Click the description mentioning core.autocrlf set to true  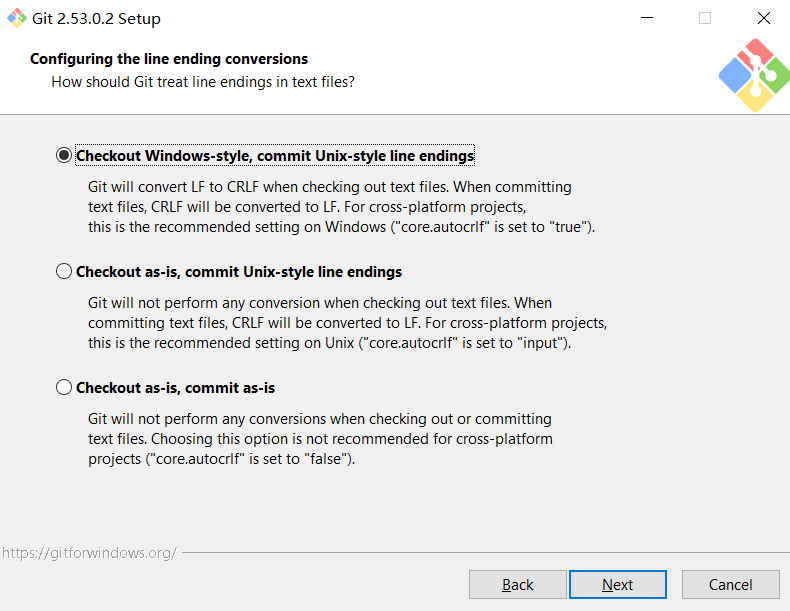tap(340, 207)
